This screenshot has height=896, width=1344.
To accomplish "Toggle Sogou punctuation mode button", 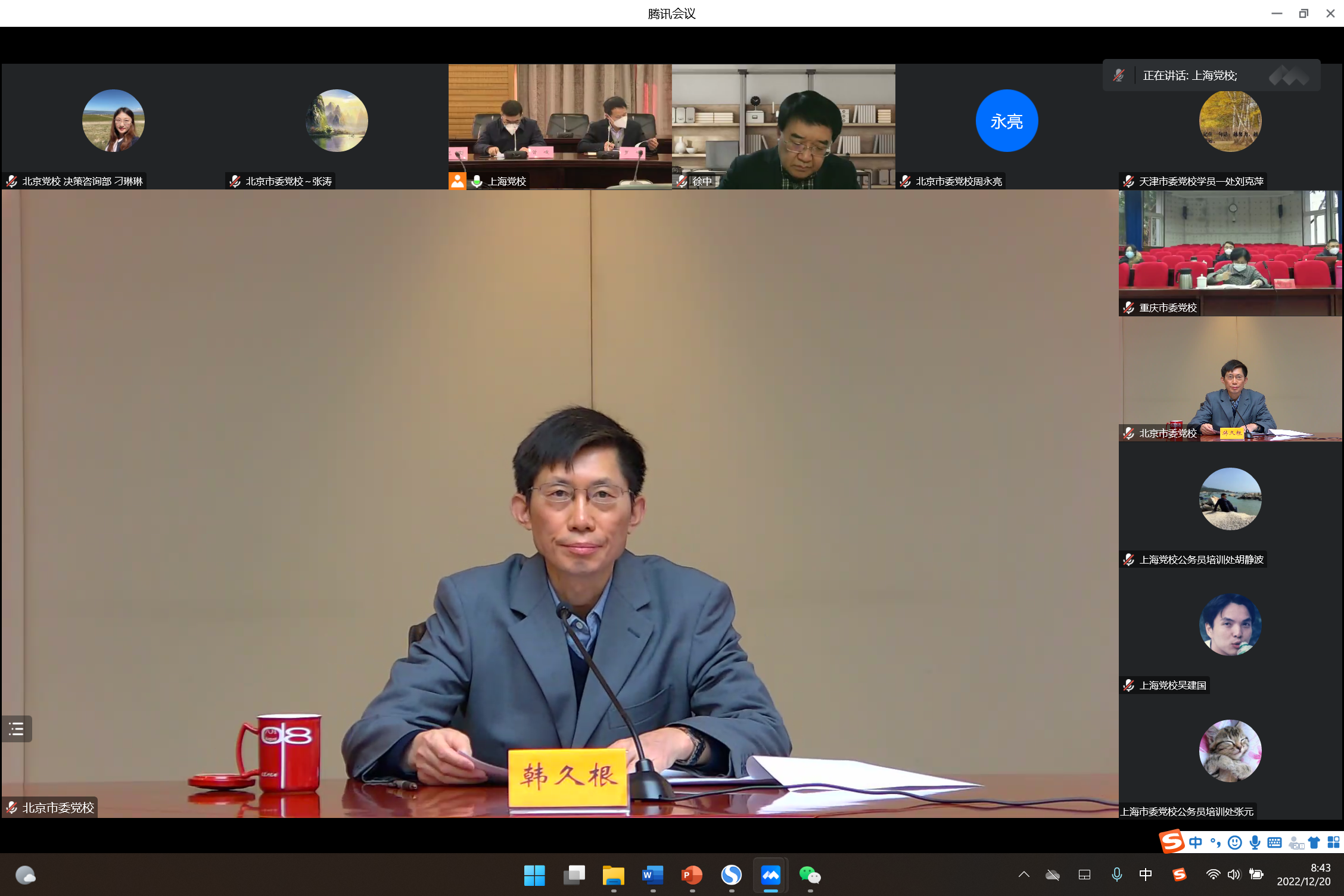I will click(x=1215, y=842).
